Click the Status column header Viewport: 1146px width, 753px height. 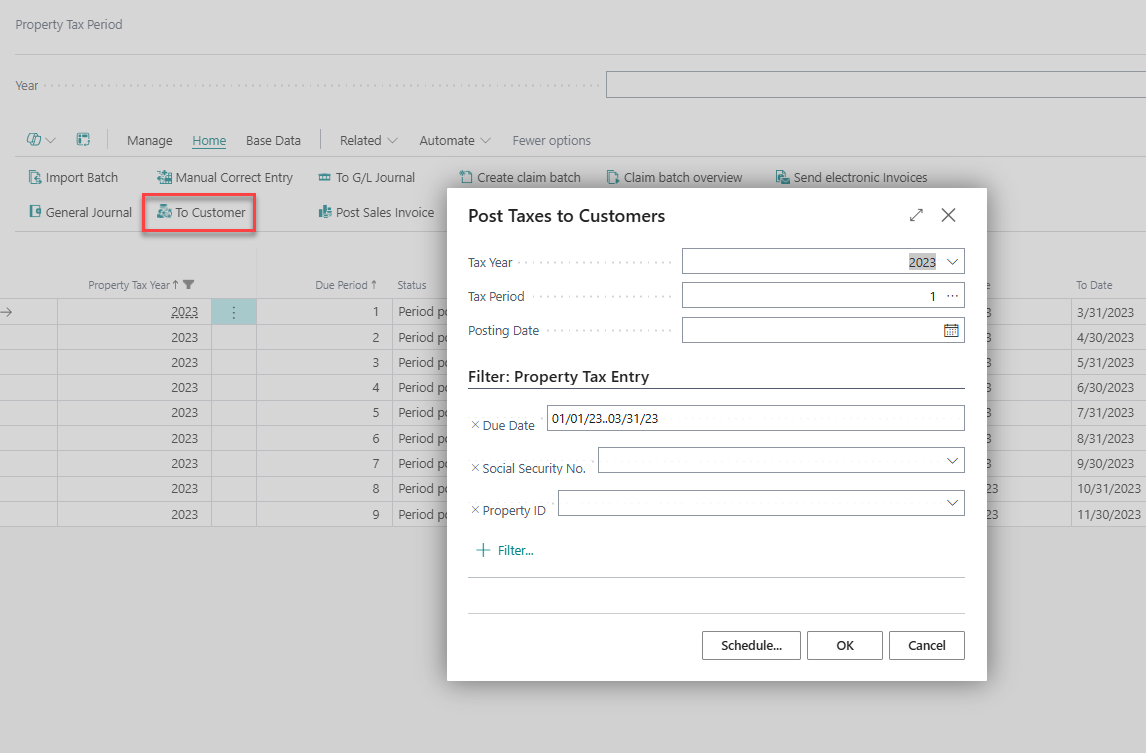[411, 285]
